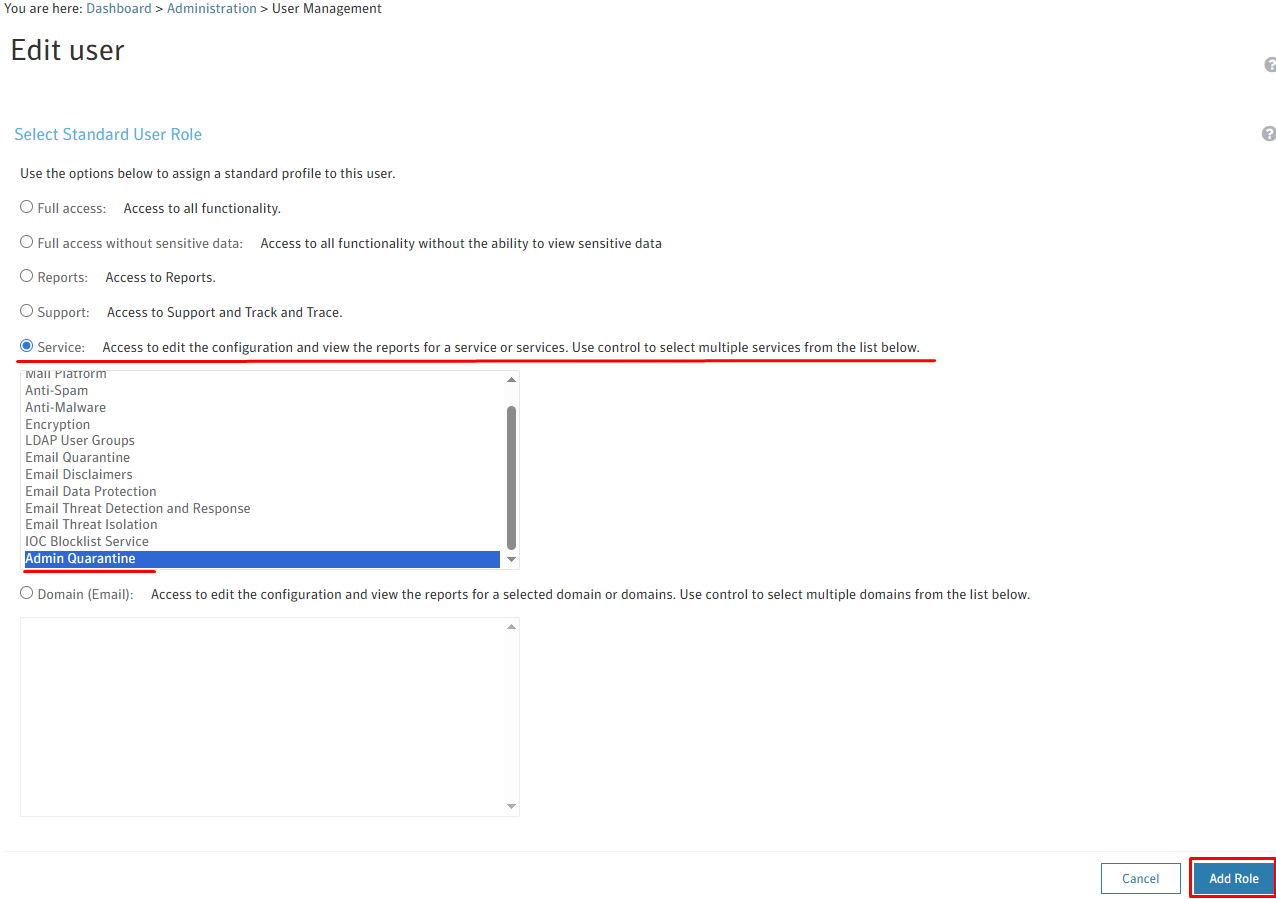Click the domain list scroll down arrow
This screenshot has width=1276, height=899.
512,806
